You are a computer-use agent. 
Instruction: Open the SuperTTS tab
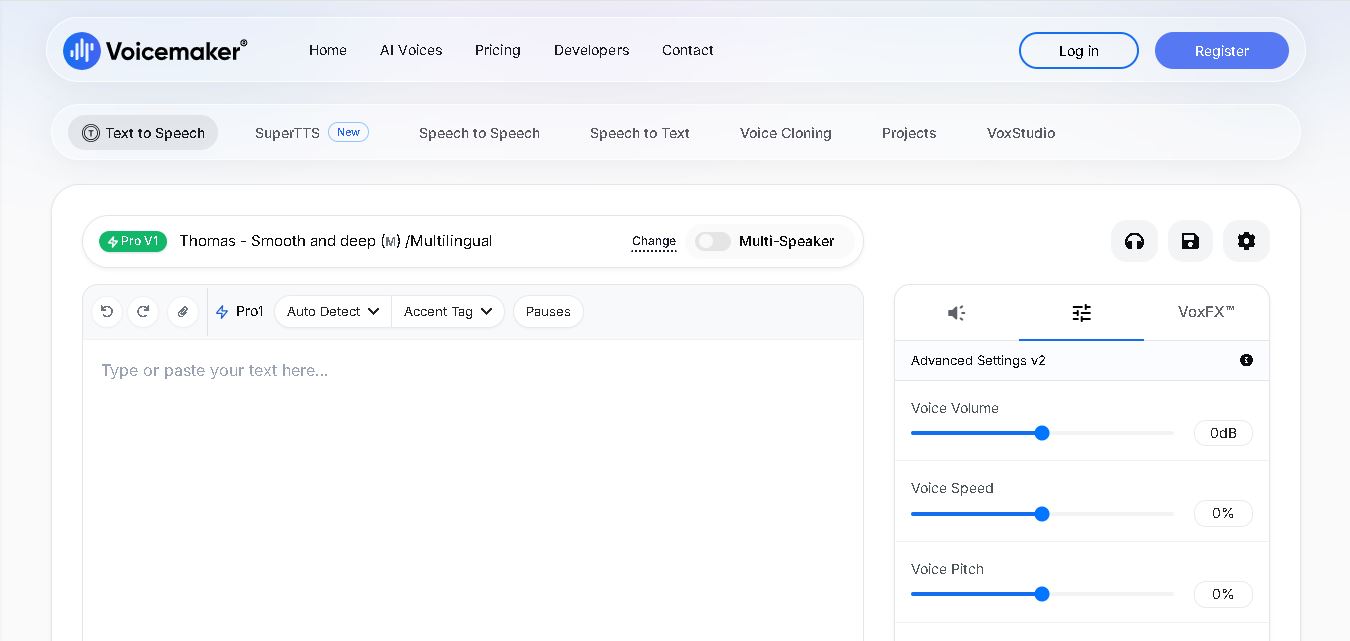(312, 133)
